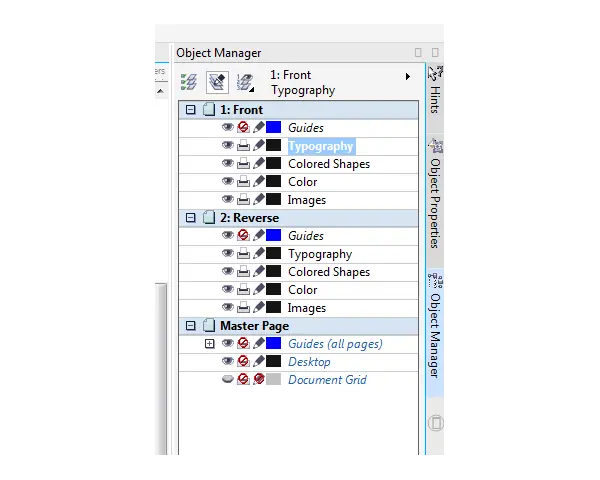Hide Front page Color layer eye
This screenshot has height=480, width=600.
pos(228,181)
